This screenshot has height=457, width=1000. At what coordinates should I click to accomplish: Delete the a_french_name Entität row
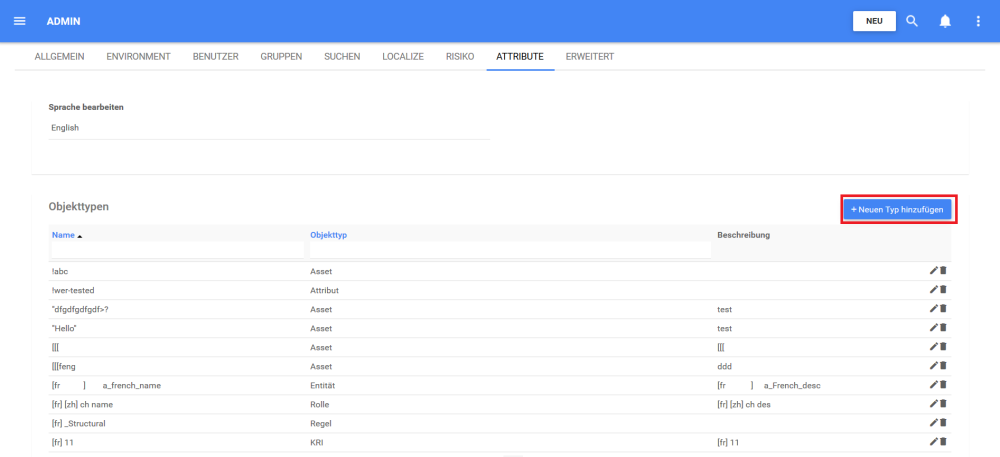(943, 385)
